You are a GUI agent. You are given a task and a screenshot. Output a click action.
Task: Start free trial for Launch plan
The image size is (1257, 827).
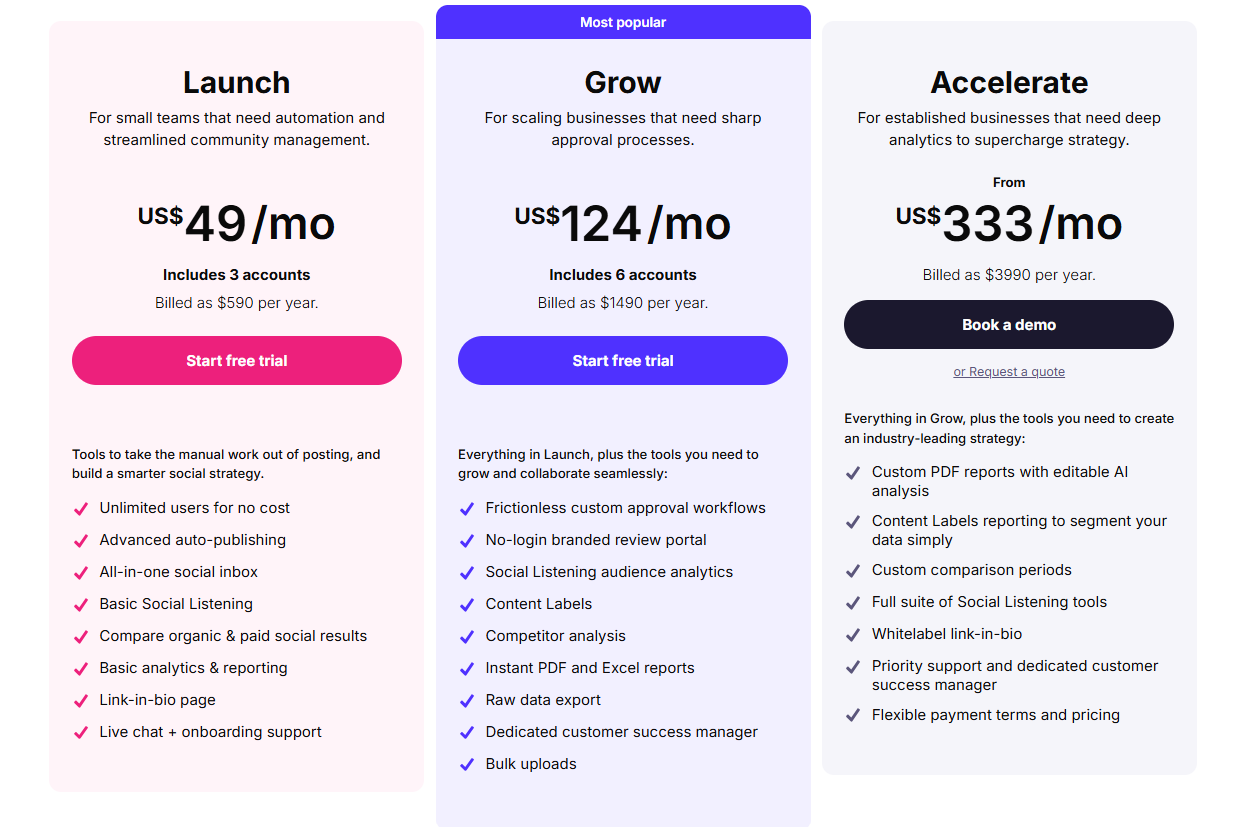click(237, 361)
